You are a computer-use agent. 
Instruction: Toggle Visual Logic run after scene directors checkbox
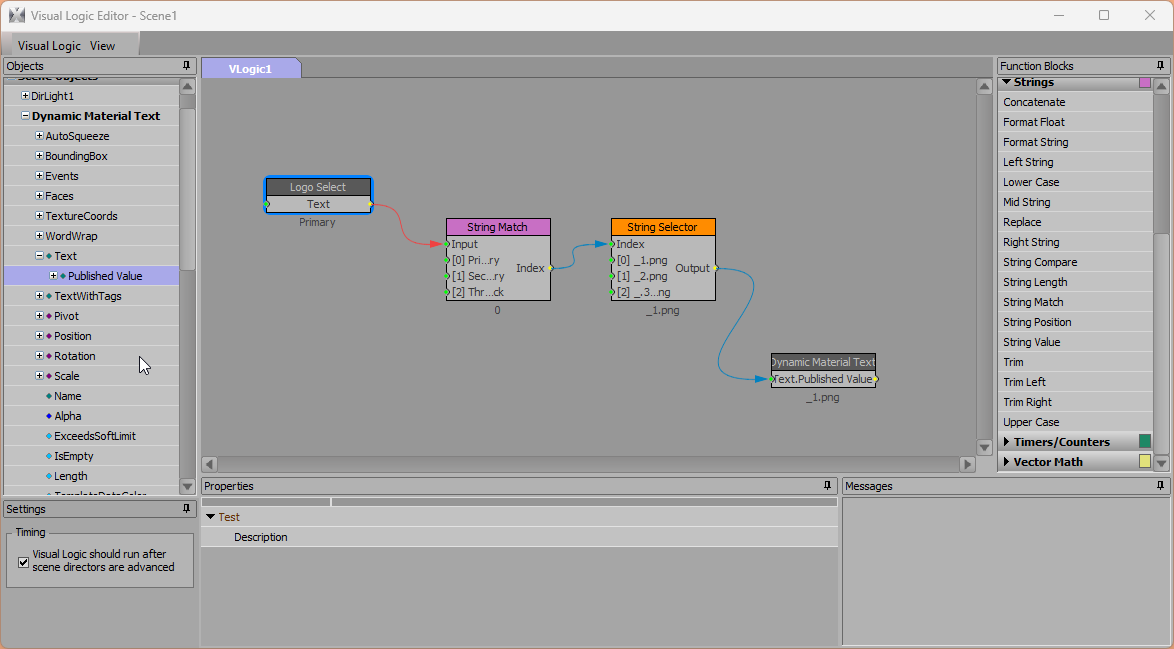click(23, 561)
